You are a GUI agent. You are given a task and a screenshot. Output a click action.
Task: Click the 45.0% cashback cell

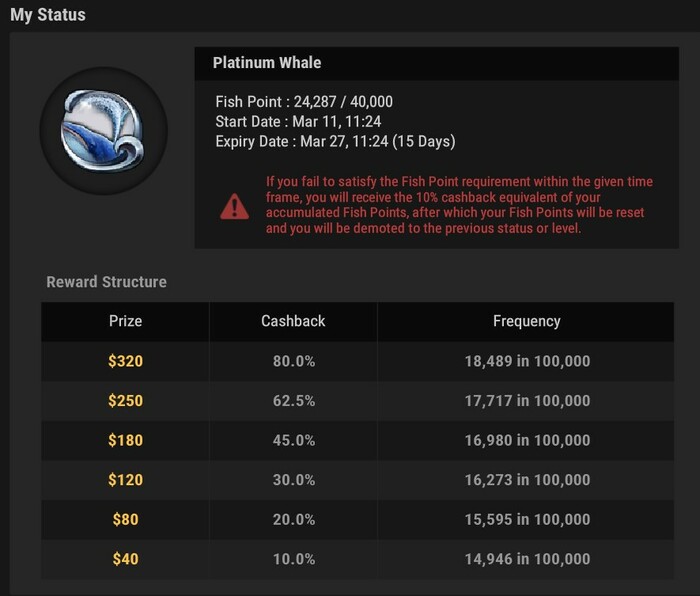[294, 440]
